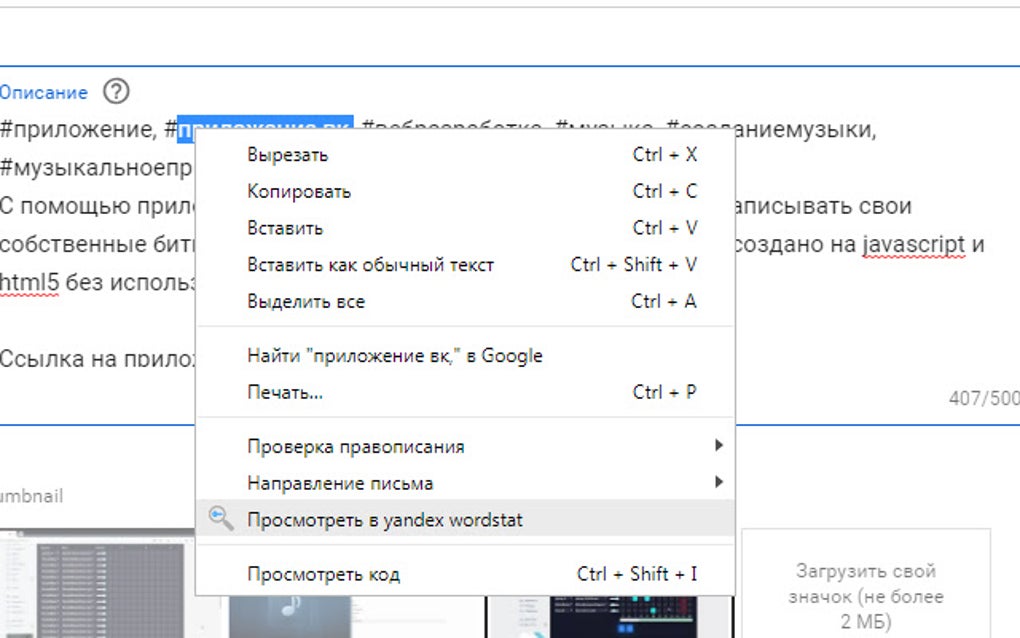
Task: Expand the "Проверка правописания" submenu
Action: click(x=354, y=446)
